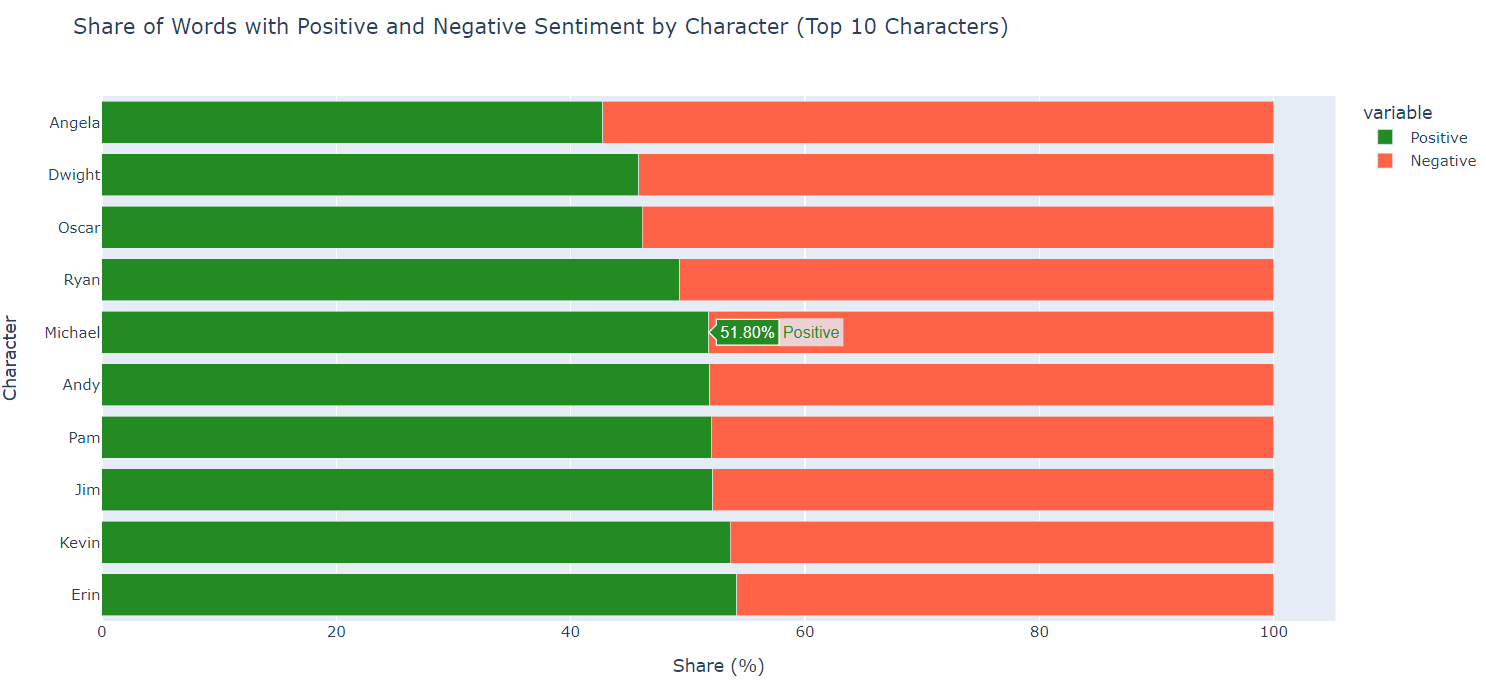Click Angela's red negative bar
Viewport: 1486px width, 686px height.
click(937, 122)
